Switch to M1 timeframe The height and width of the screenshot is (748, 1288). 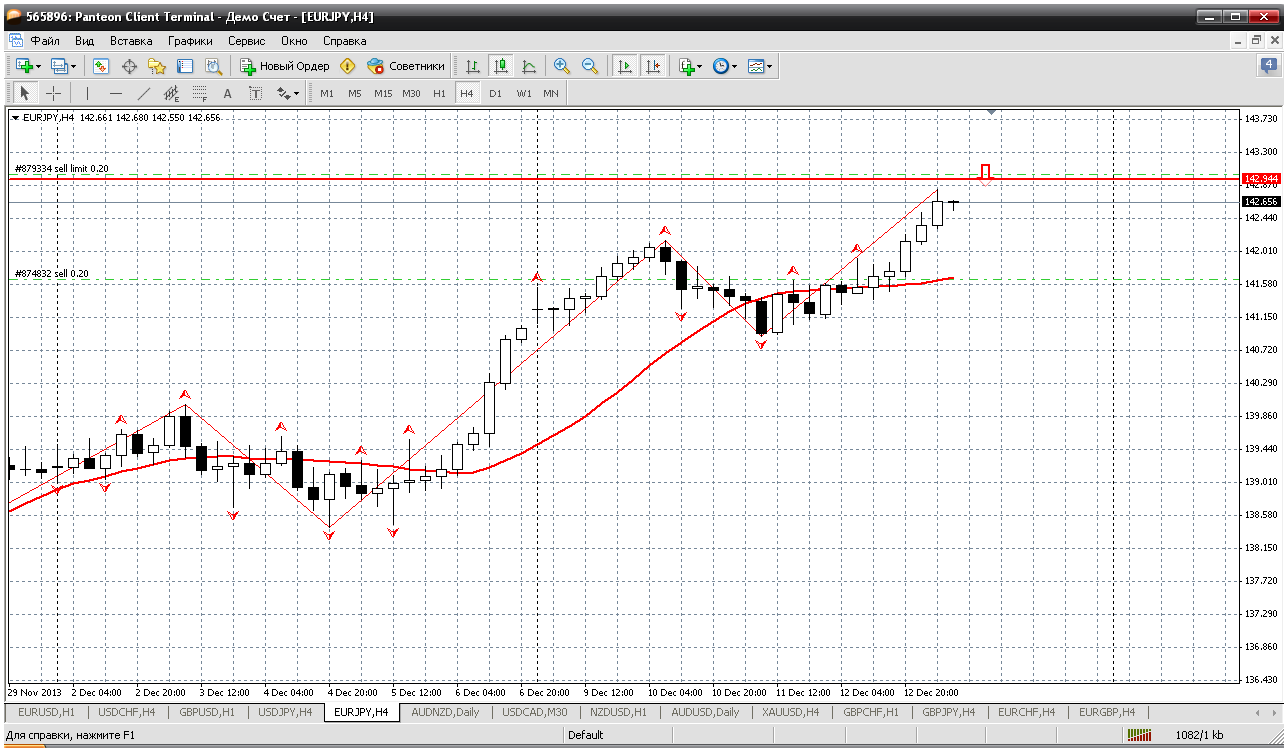coord(327,93)
